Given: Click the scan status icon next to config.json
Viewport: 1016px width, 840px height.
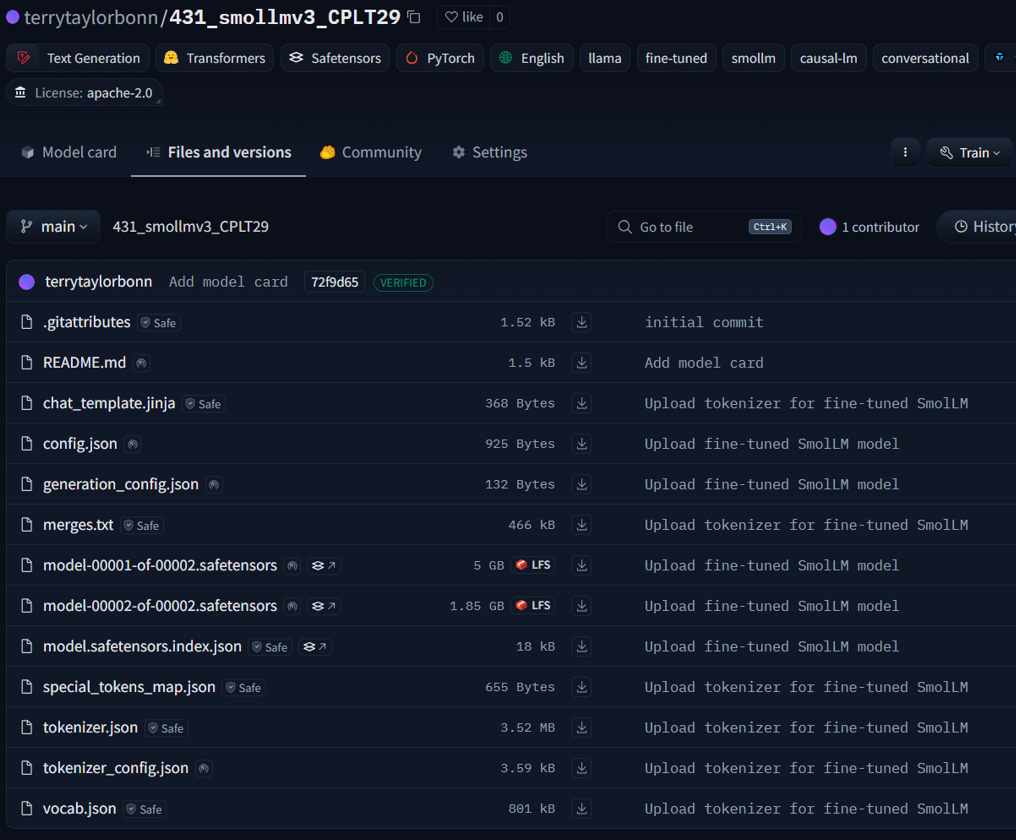Looking at the screenshot, I should 133,444.
